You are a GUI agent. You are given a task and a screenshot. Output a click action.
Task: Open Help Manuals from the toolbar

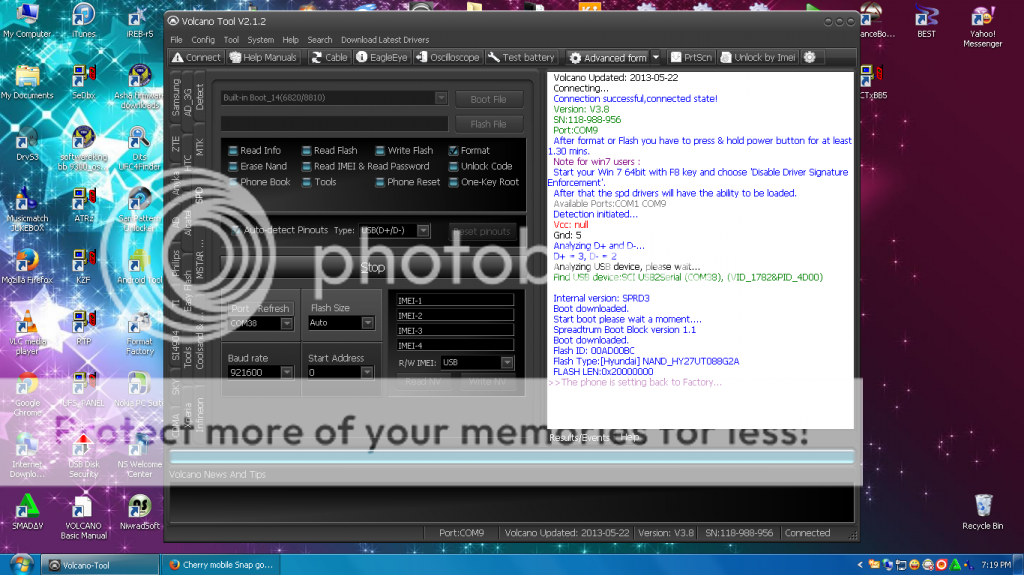[263, 57]
